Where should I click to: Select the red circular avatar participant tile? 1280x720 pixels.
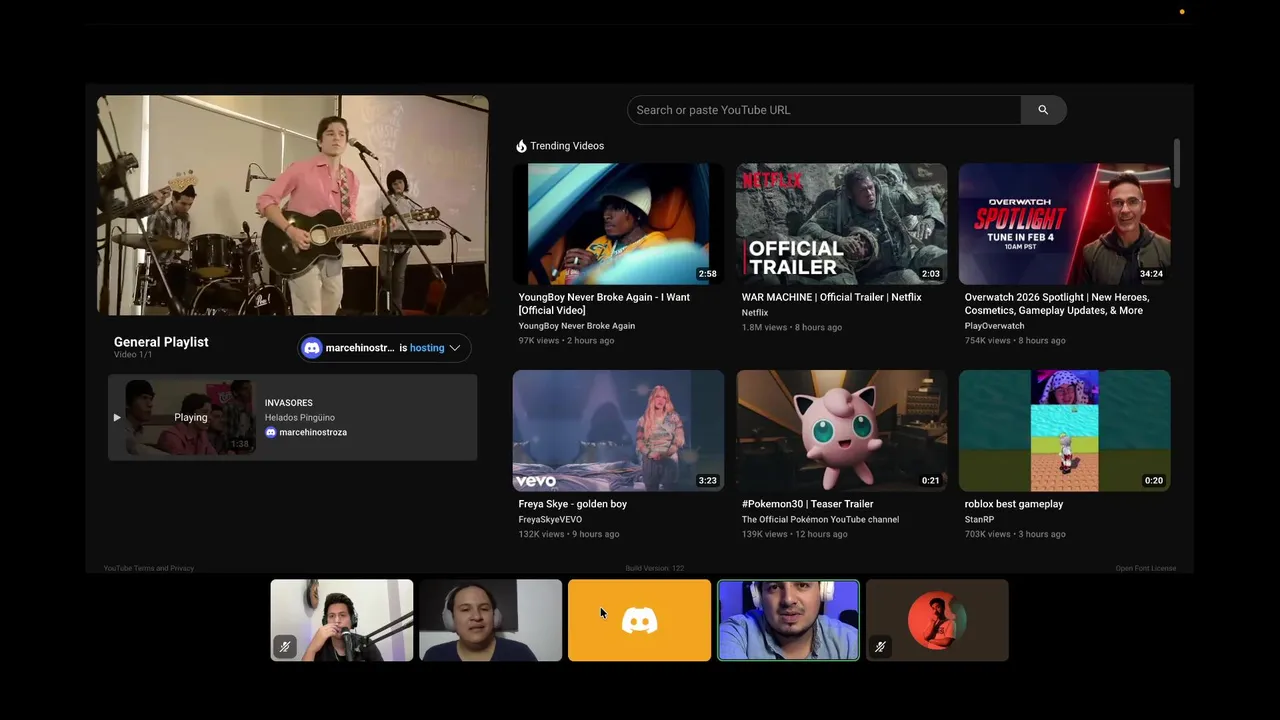[x=937, y=620]
